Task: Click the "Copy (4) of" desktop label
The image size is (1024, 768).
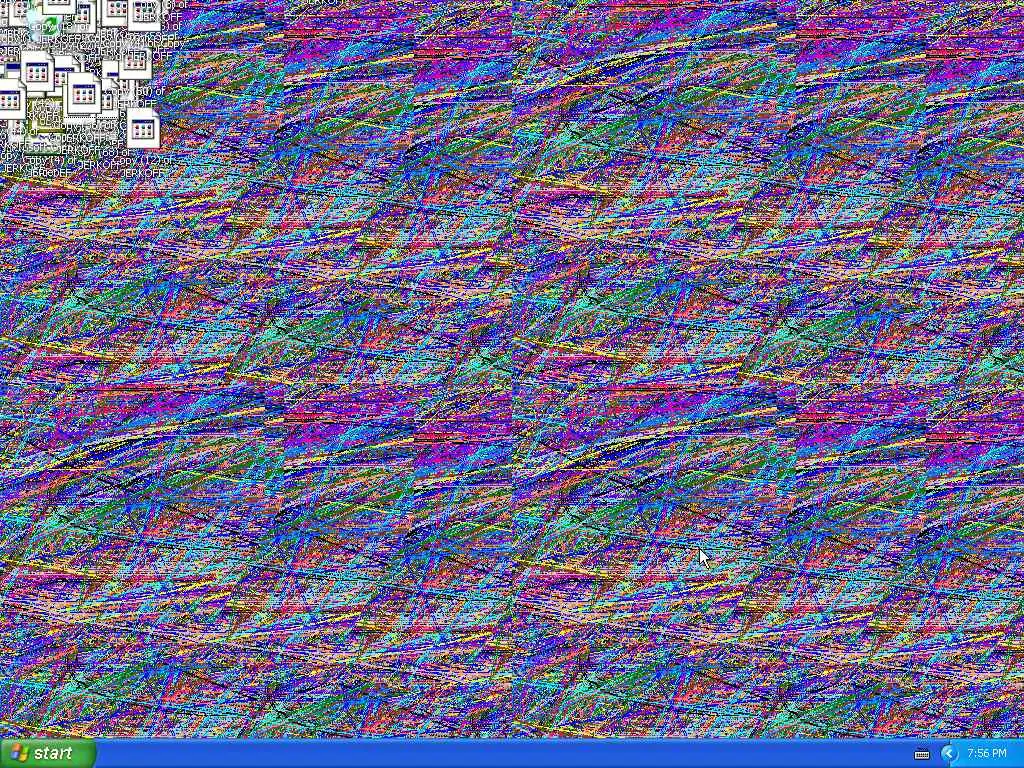Action: [49, 160]
